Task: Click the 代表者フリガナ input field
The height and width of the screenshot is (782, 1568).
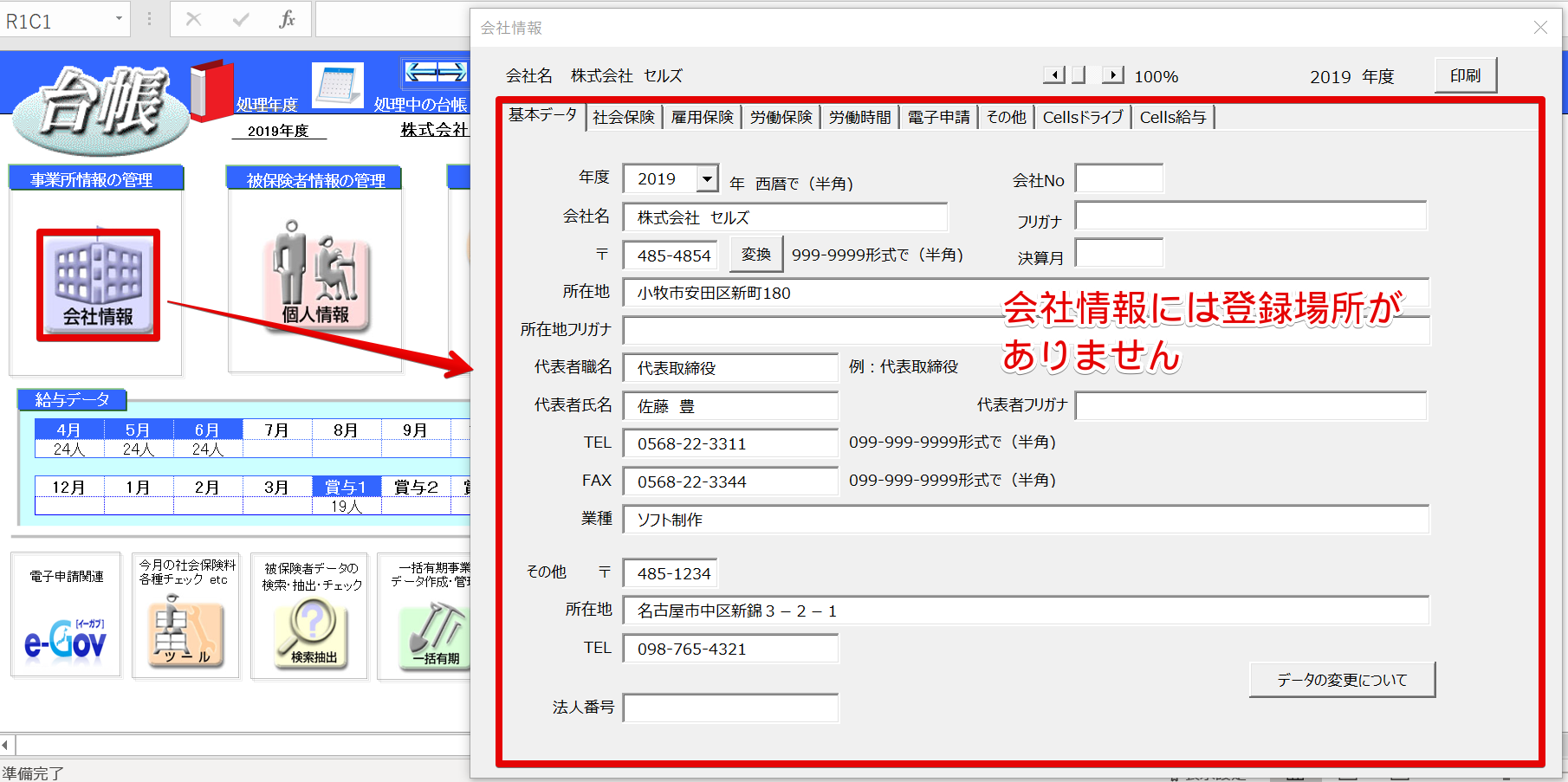Action: click(1251, 405)
